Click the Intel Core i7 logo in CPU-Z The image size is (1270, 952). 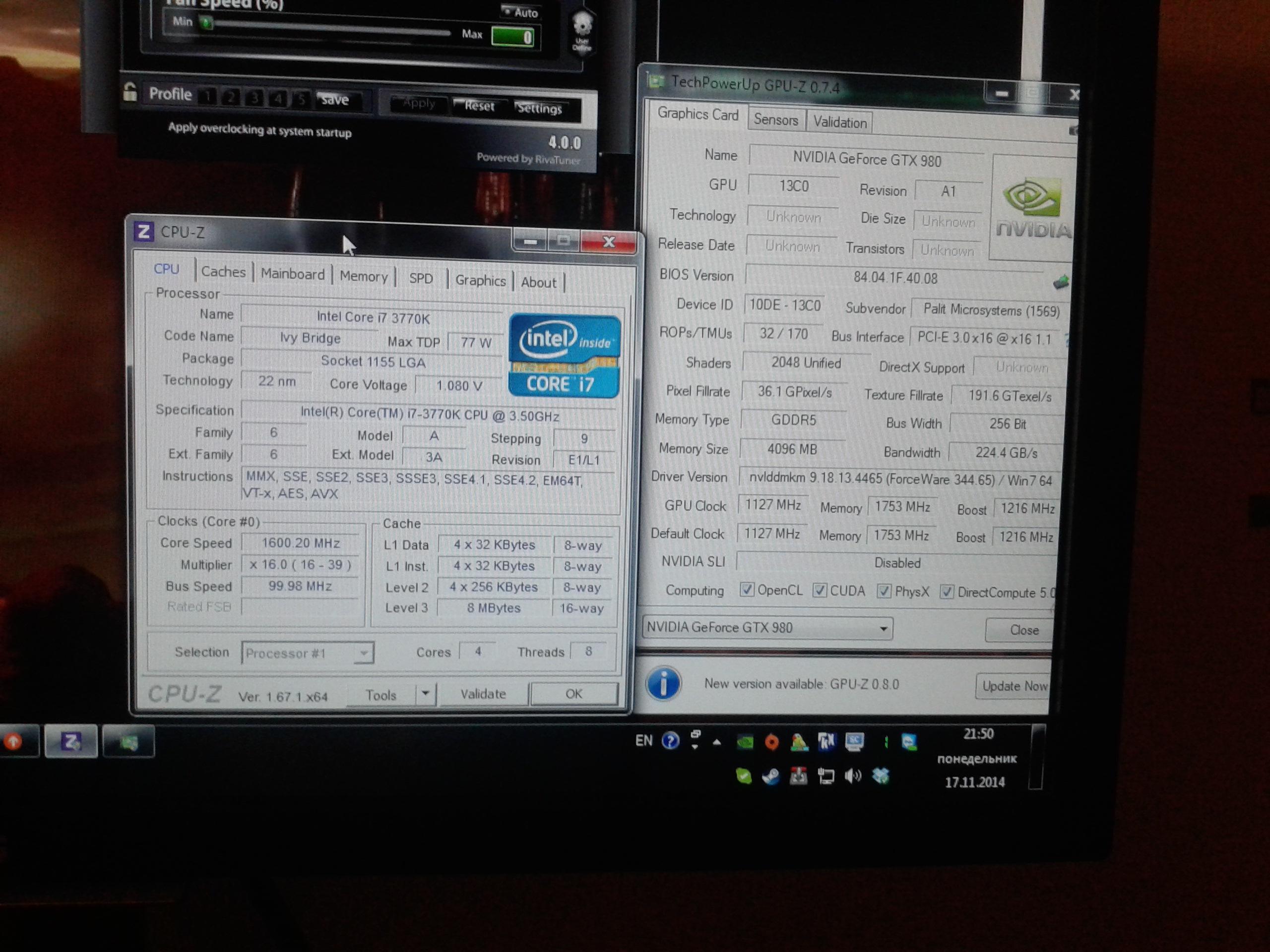click(x=565, y=356)
